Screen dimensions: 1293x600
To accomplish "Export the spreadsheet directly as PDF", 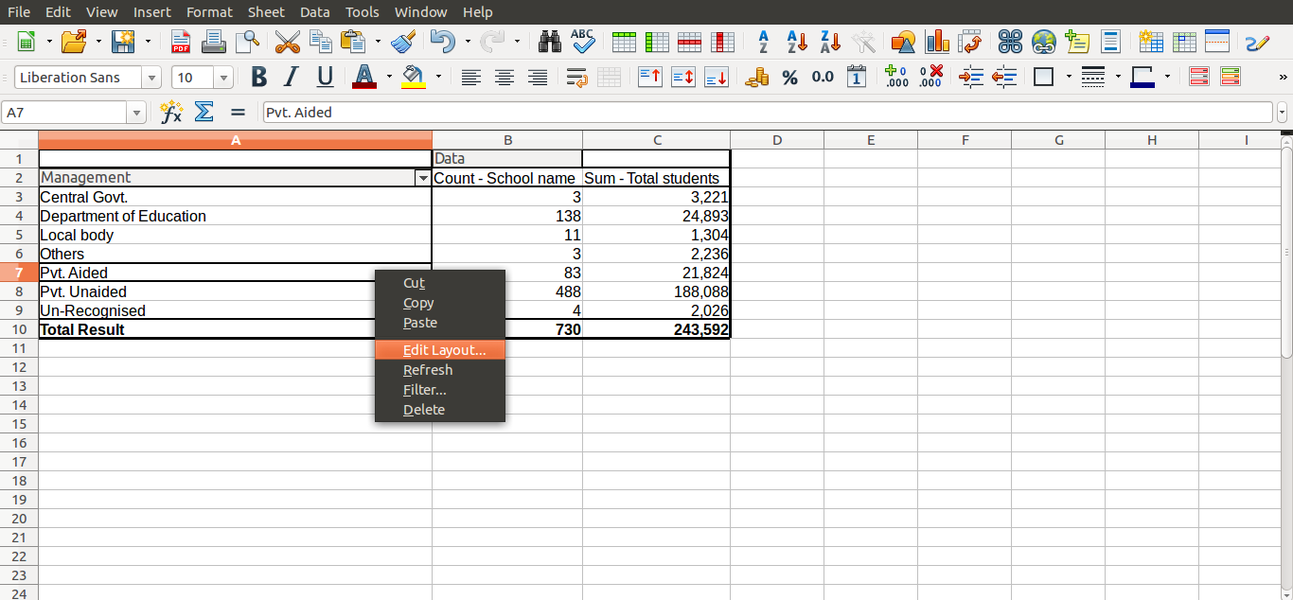I will pos(180,42).
